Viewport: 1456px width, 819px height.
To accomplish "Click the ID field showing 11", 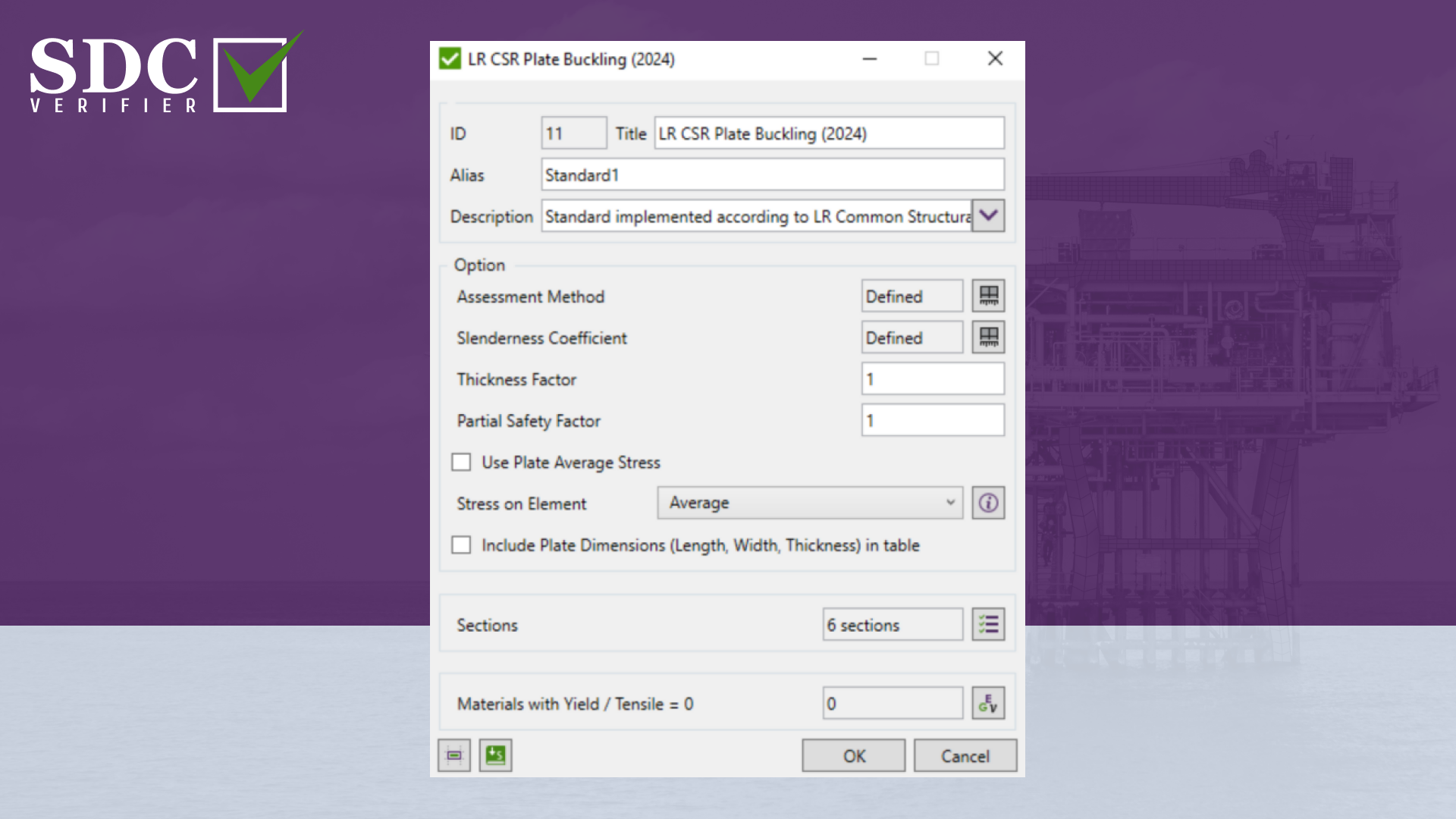I will (574, 133).
